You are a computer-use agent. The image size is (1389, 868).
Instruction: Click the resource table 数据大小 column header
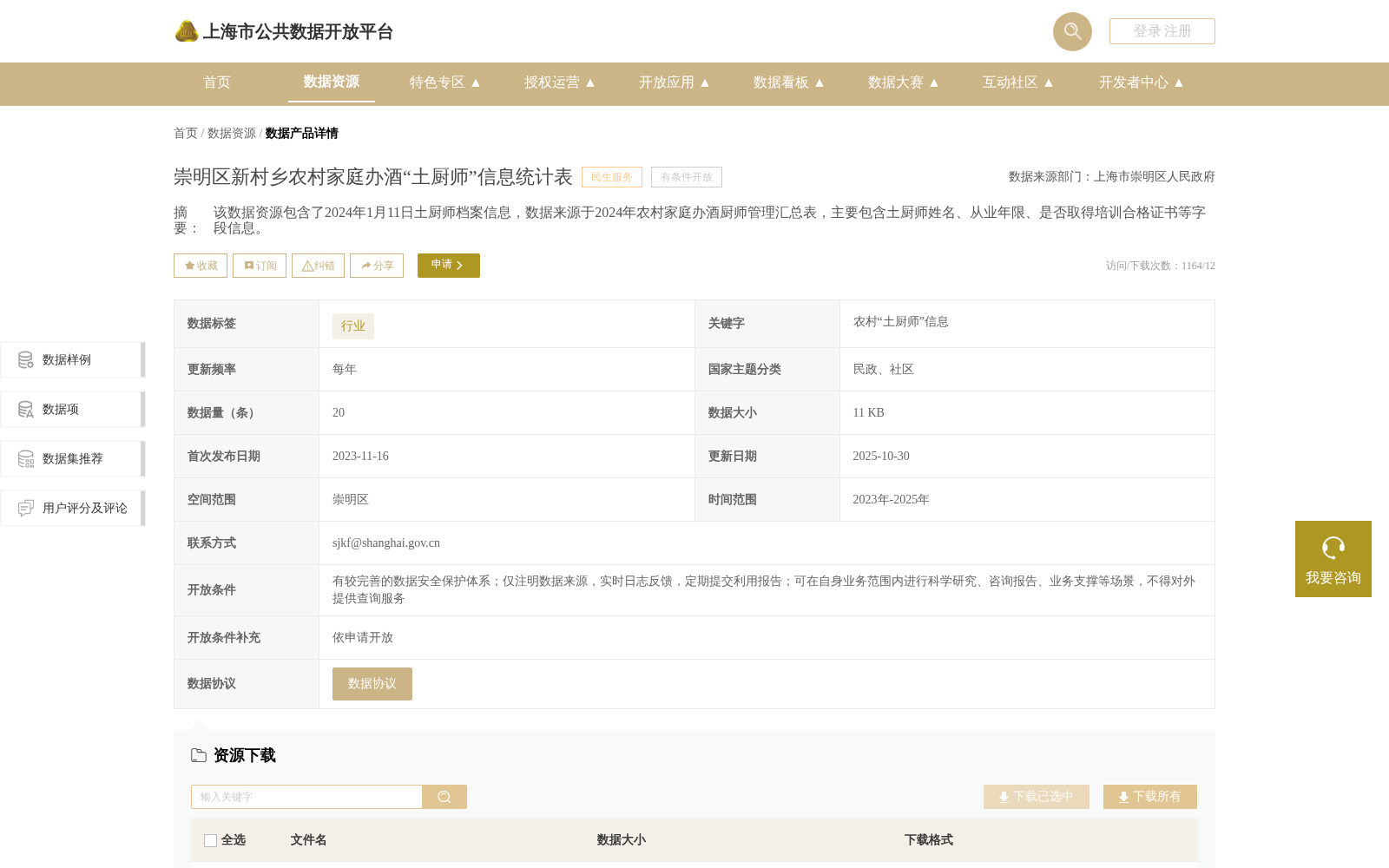tap(621, 840)
